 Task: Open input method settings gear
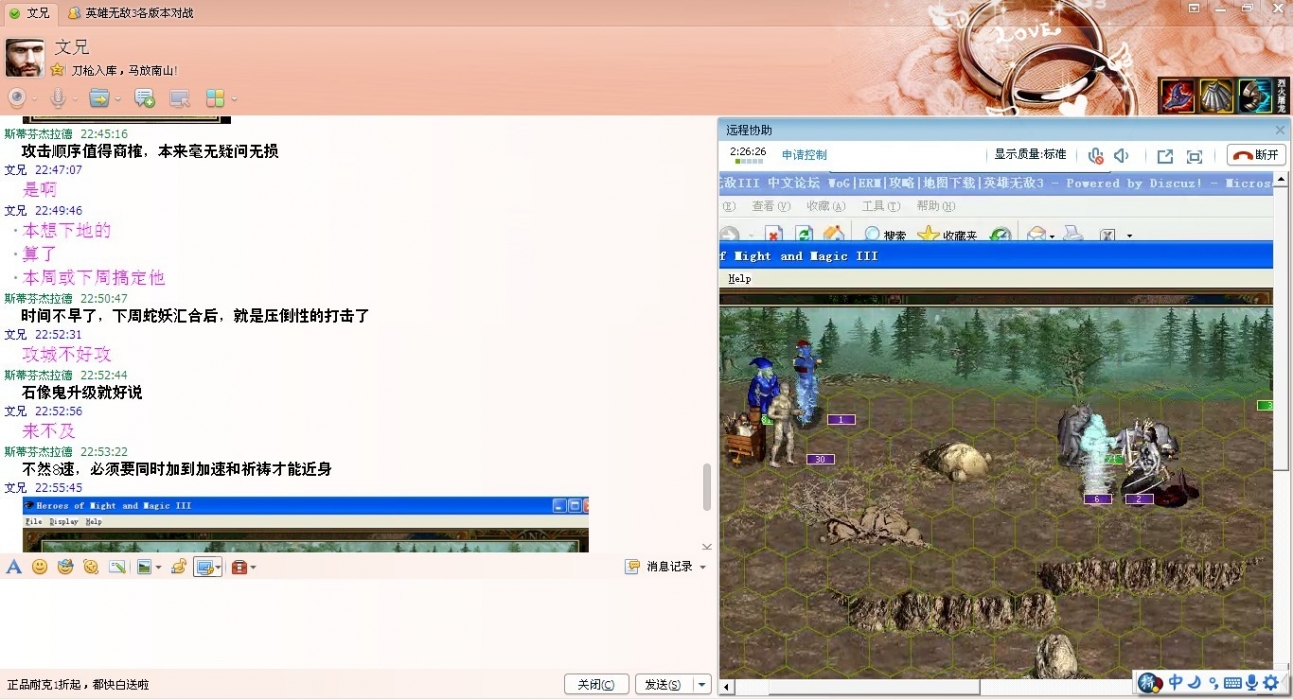(x=1271, y=683)
